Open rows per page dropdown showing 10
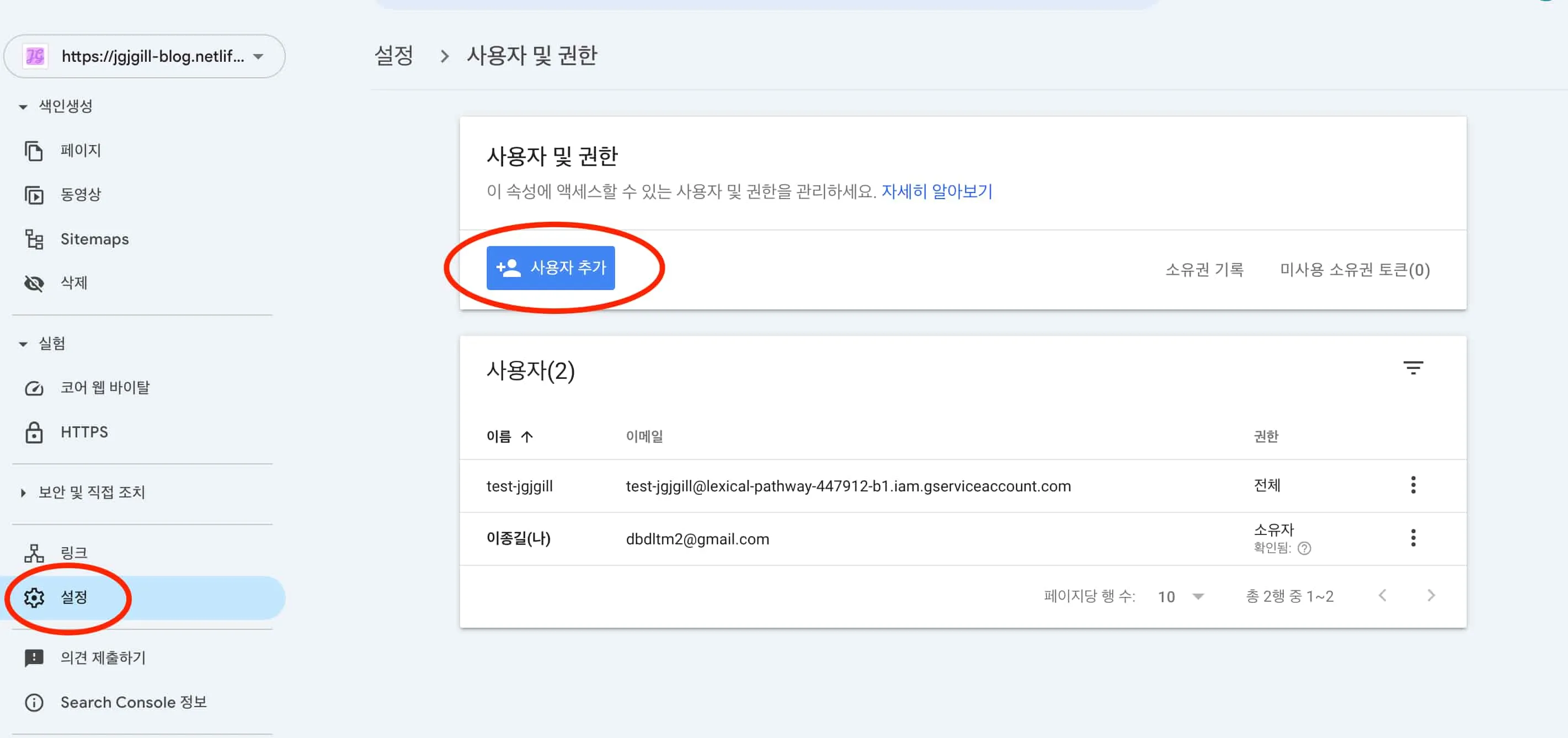 click(x=1180, y=596)
